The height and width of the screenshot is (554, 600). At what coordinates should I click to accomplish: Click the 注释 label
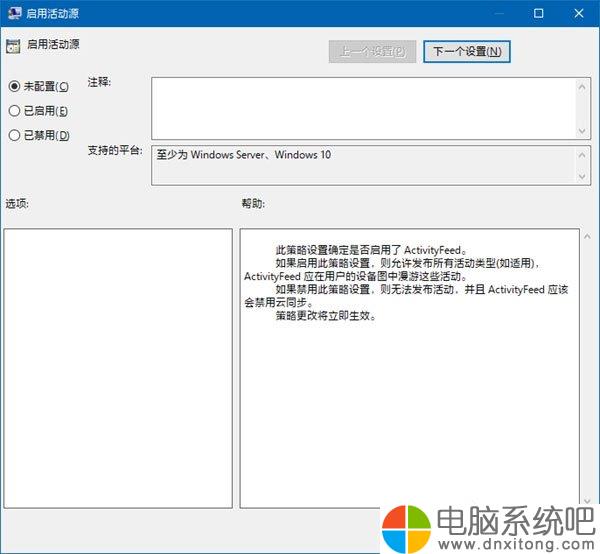[99, 82]
